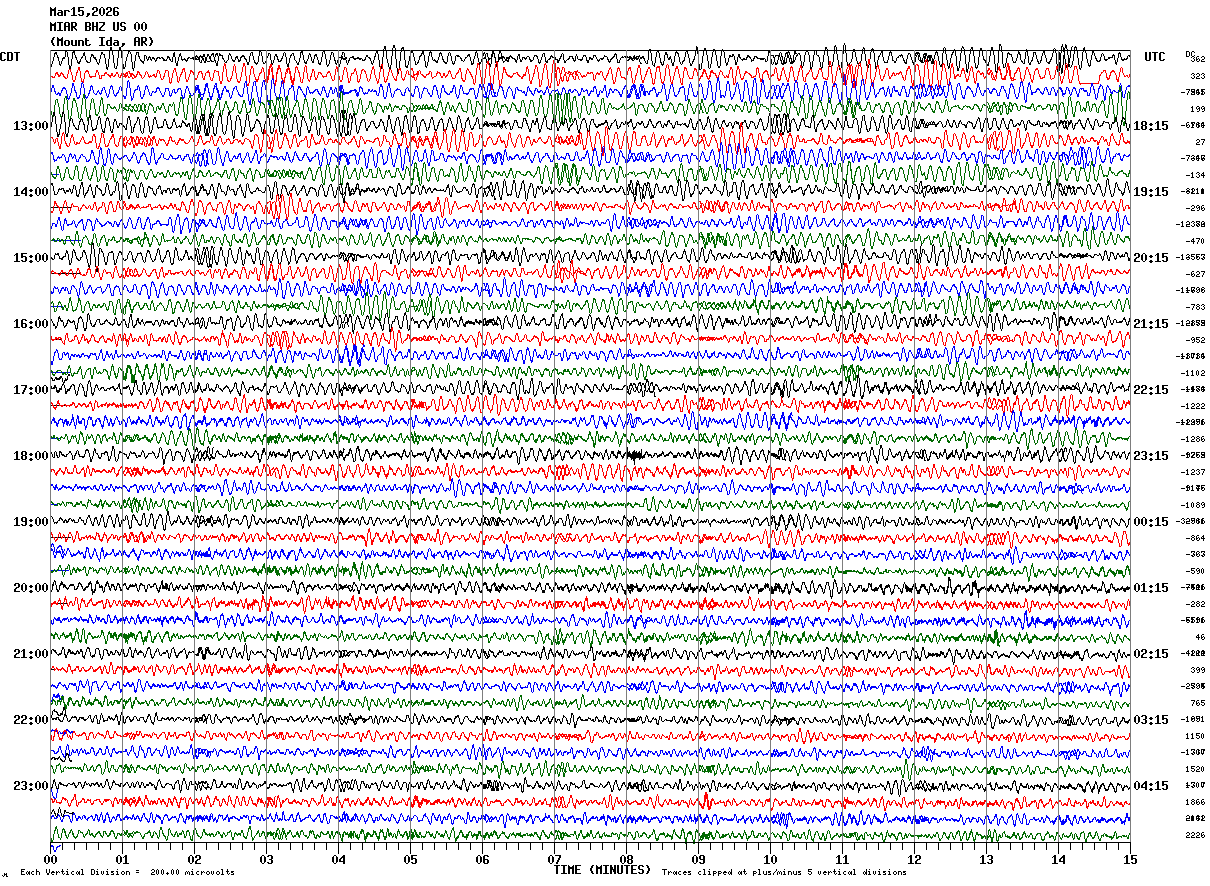Select minute tick 13 on time axis

coord(986,859)
